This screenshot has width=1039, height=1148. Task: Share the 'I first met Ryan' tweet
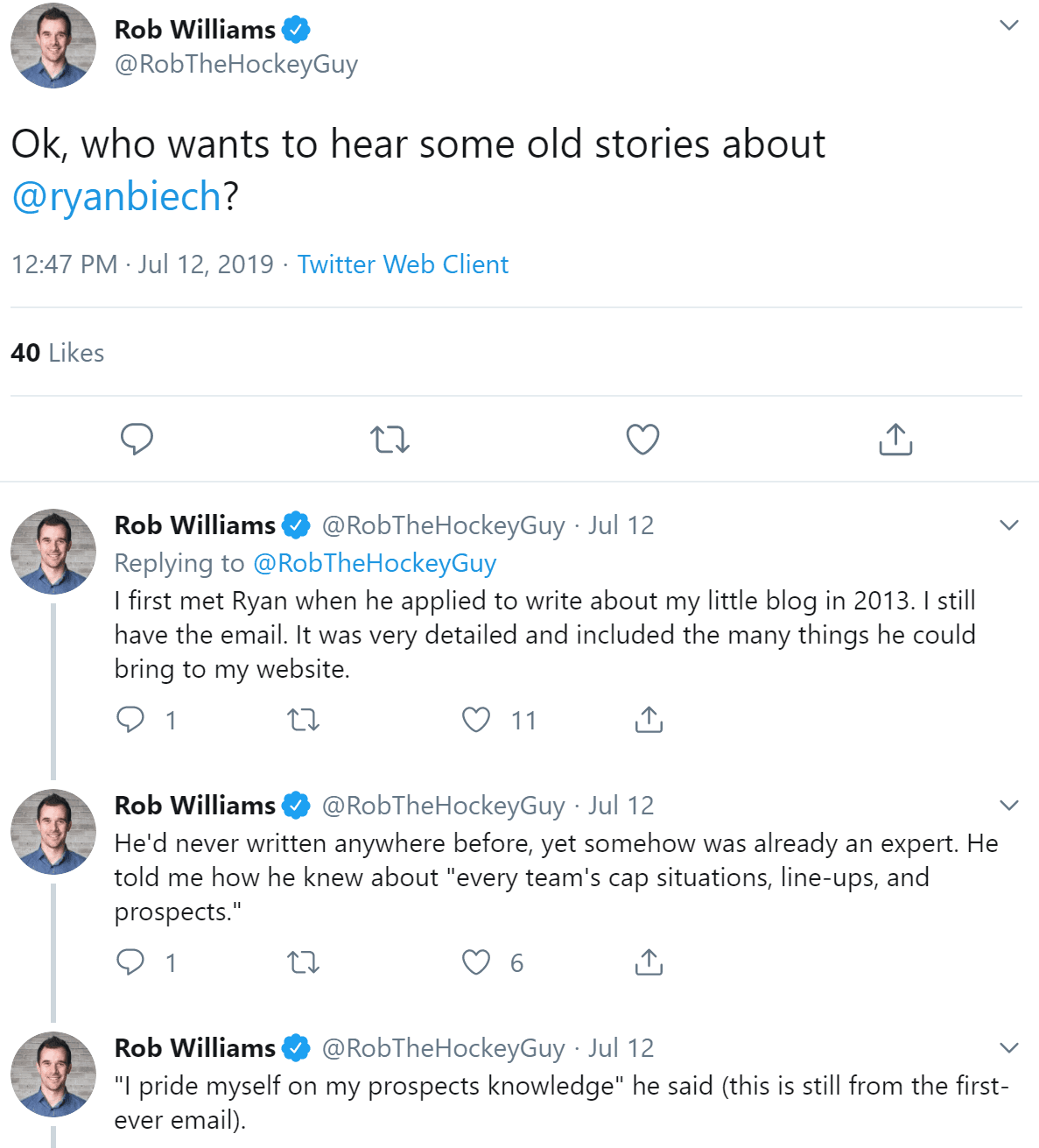click(649, 720)
